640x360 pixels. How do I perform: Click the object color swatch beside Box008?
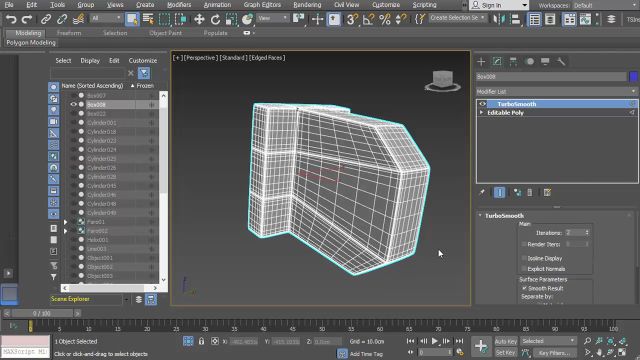pyautogui.click(x=633, y=76)
